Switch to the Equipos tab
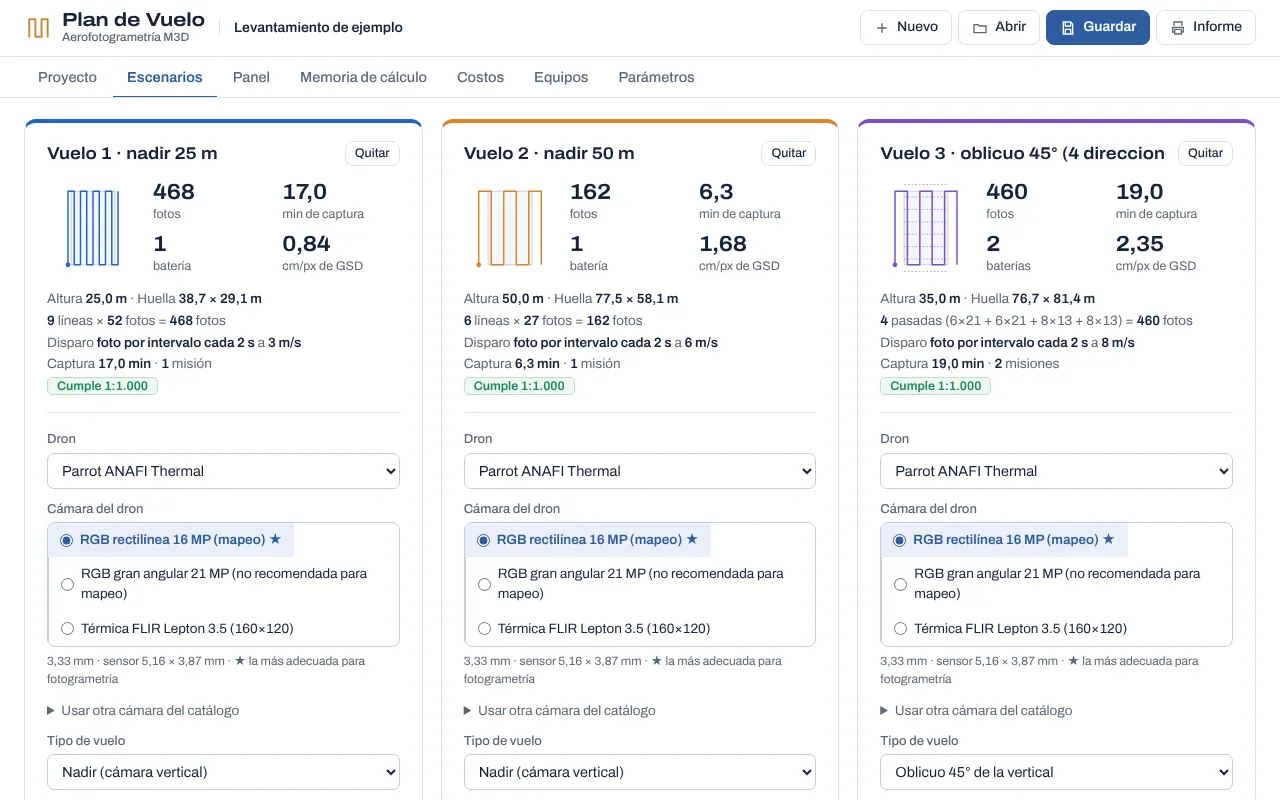This screenshot has width=1280, height=800. [561, 77]
